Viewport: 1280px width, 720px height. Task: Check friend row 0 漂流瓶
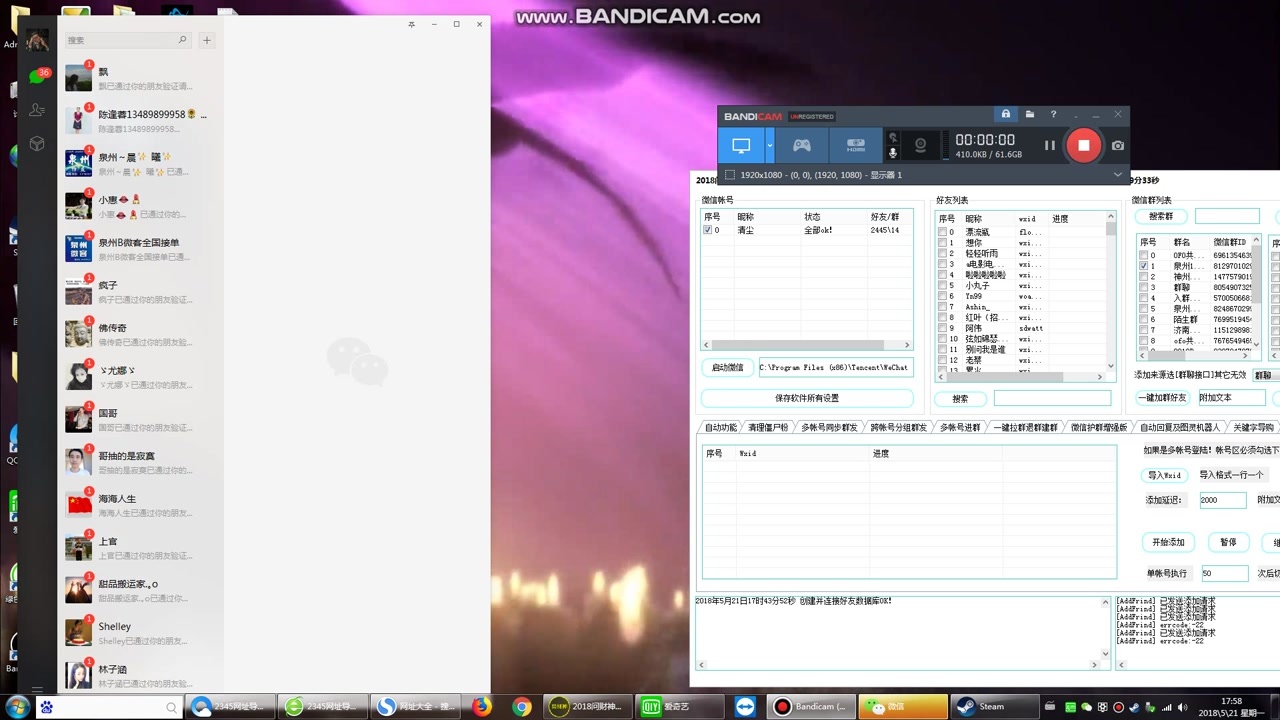tap(942, 232)
